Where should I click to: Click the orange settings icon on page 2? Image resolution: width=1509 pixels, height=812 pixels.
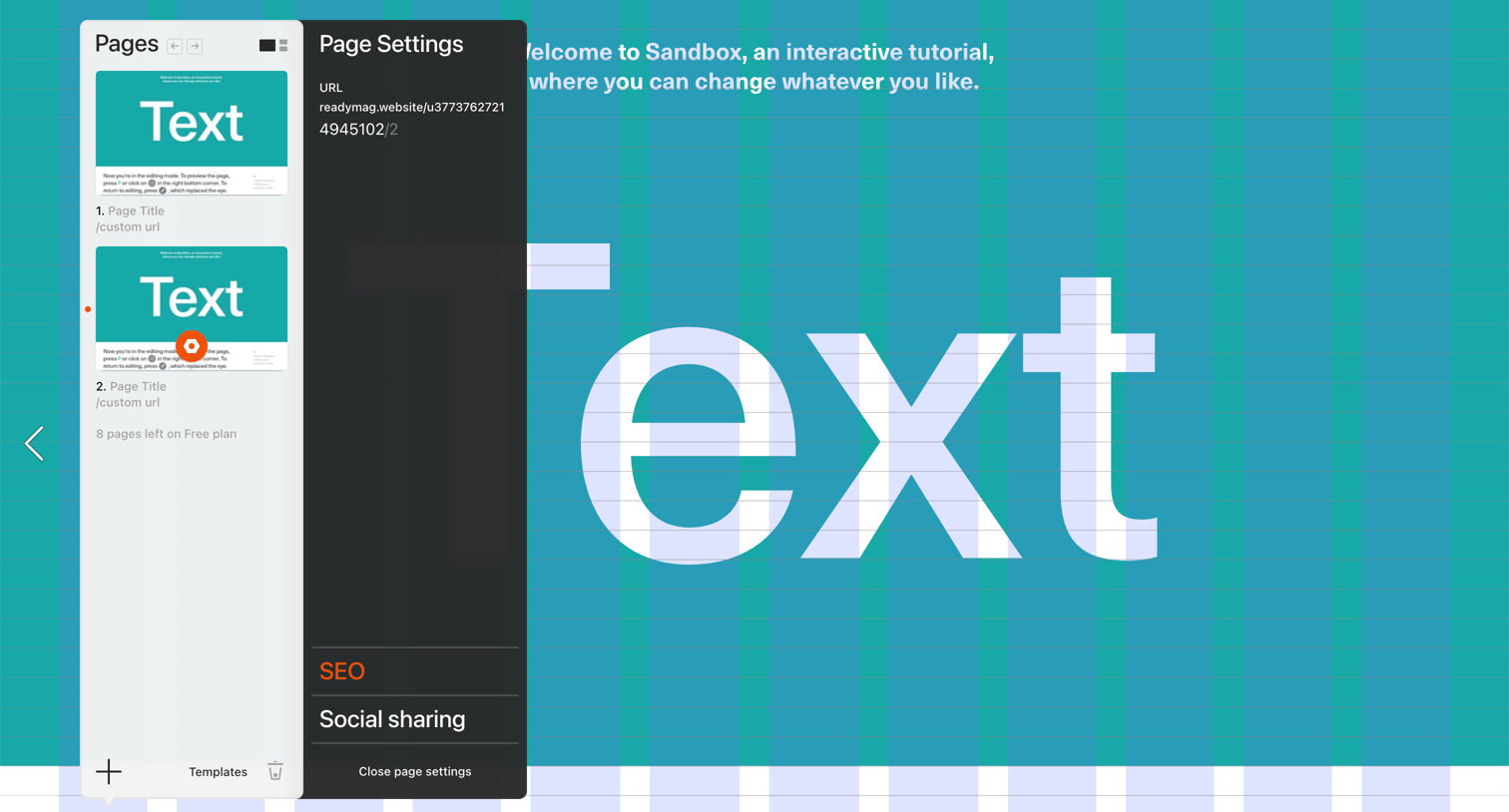click(x=192, y=346)
